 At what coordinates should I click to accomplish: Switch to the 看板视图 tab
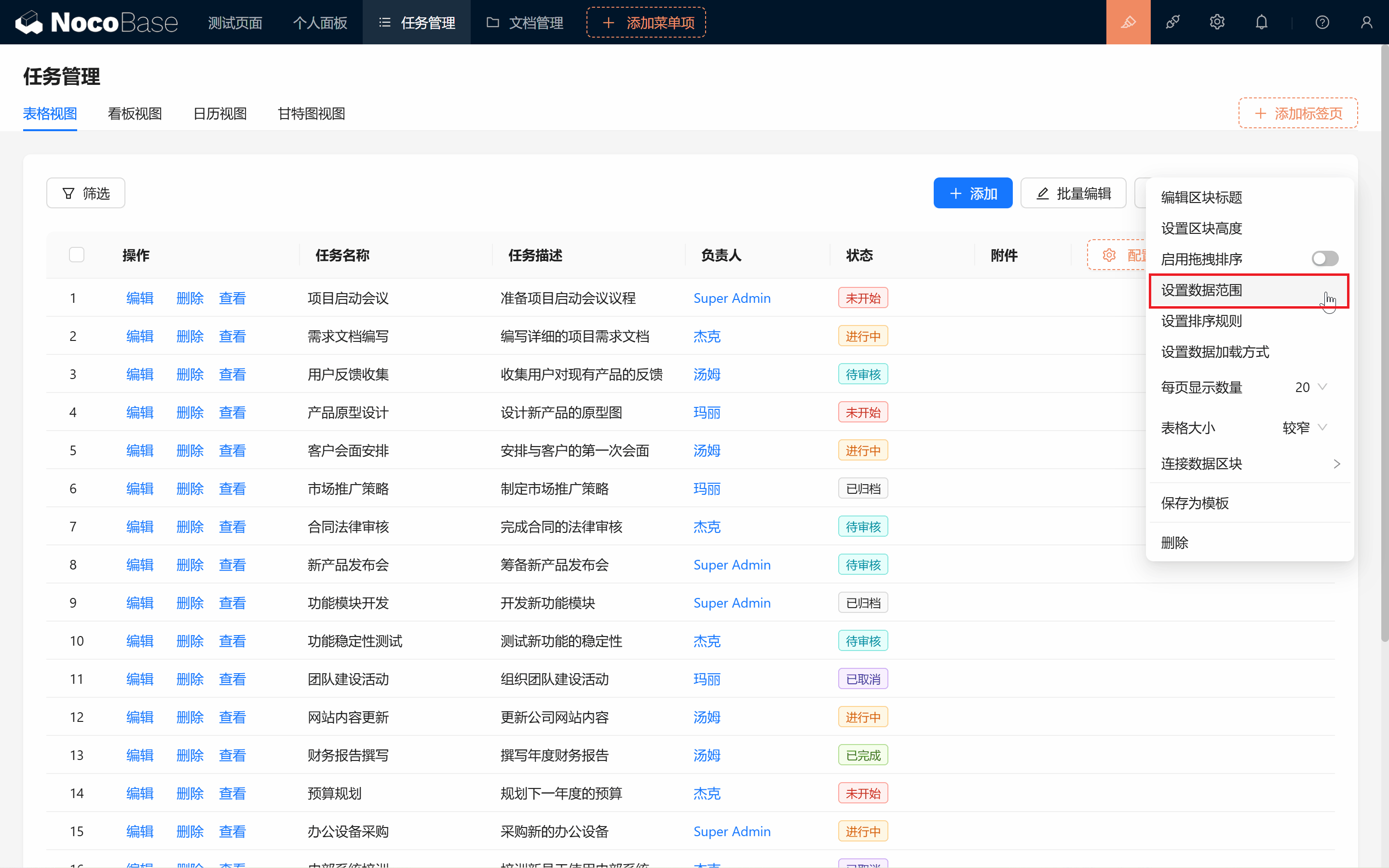[x=135, y=114]
